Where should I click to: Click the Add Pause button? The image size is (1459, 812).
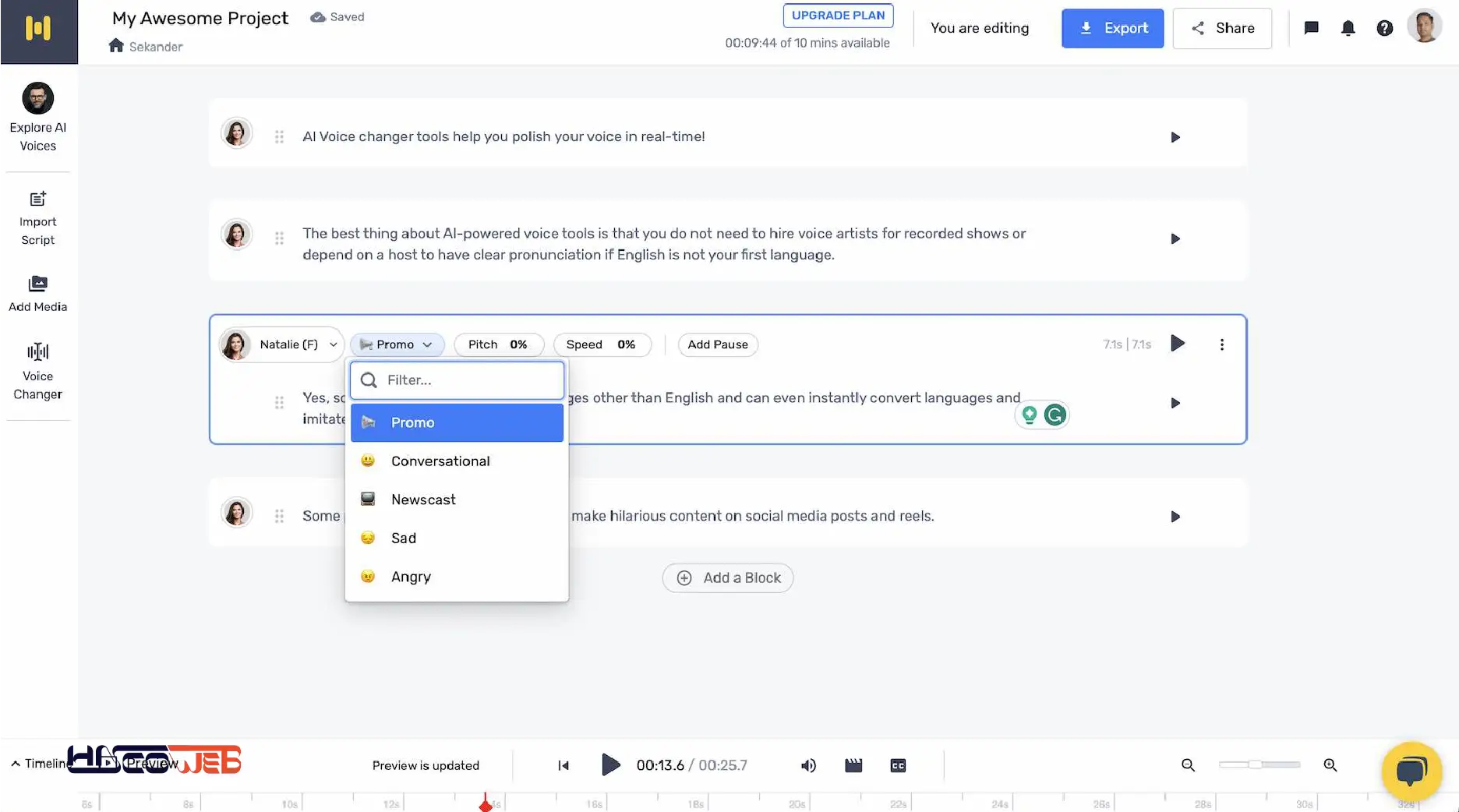click(x=717, y=344)
